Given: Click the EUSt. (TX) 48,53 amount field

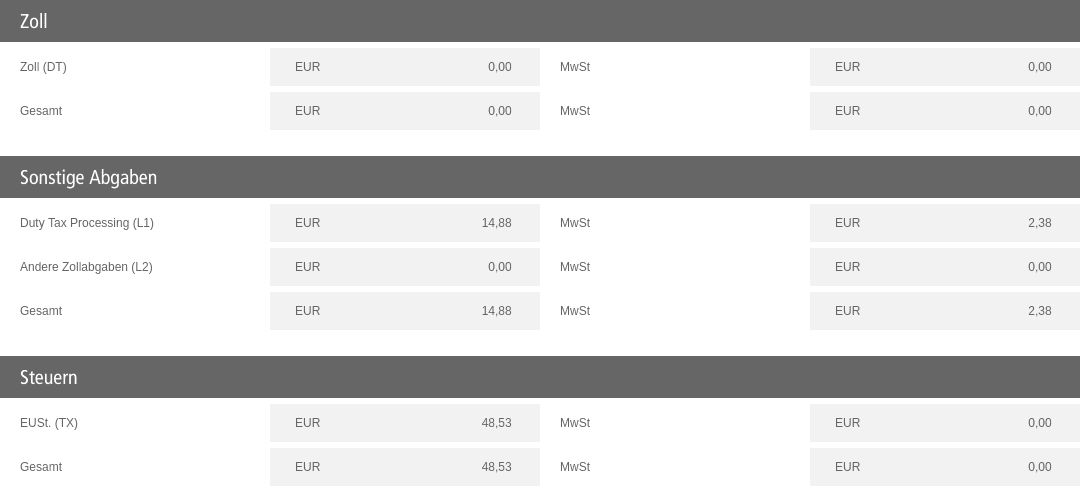Looking at the screenshot, I should click(x=405, y=423).
